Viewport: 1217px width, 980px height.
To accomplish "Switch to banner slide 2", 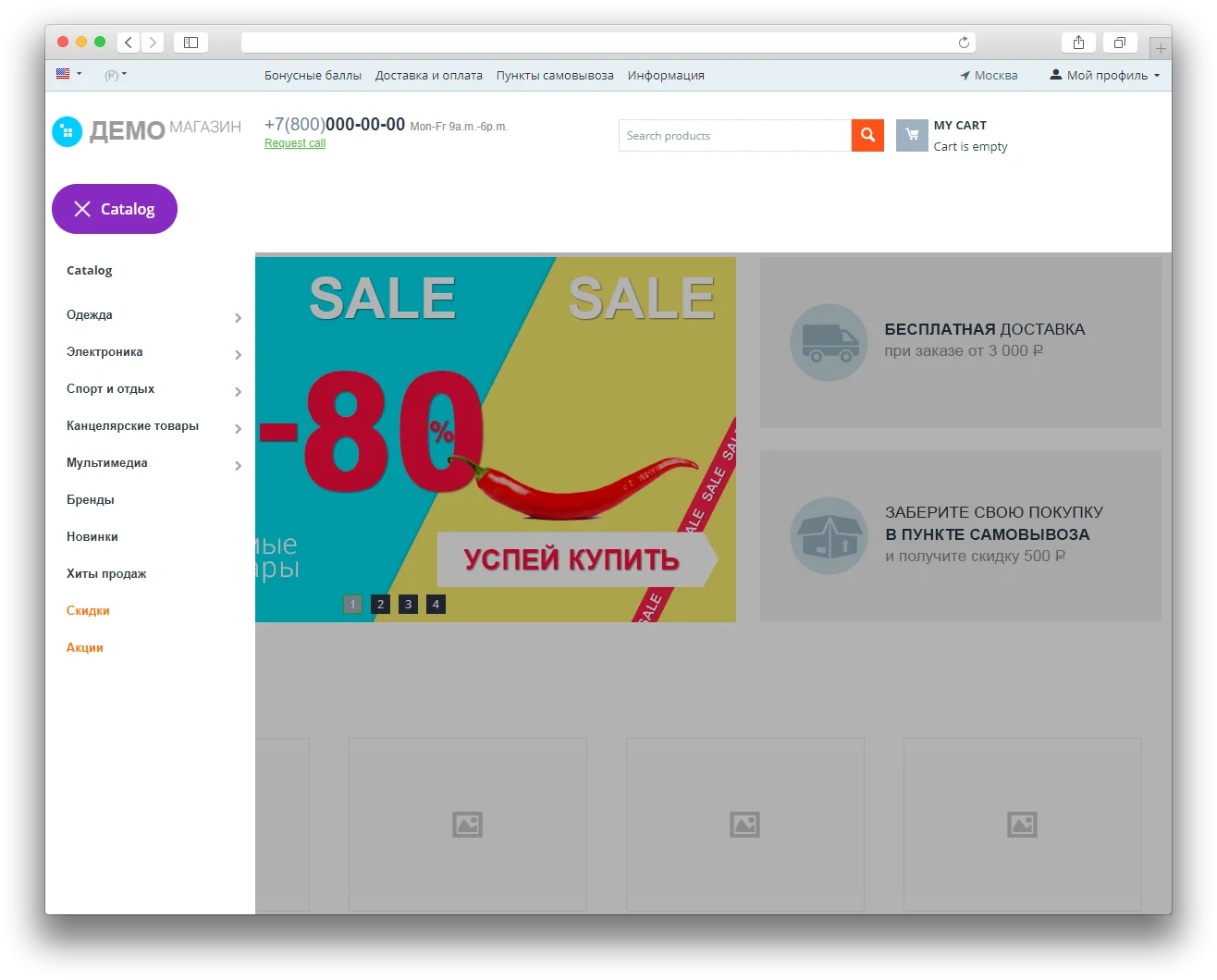I will 380,605.
